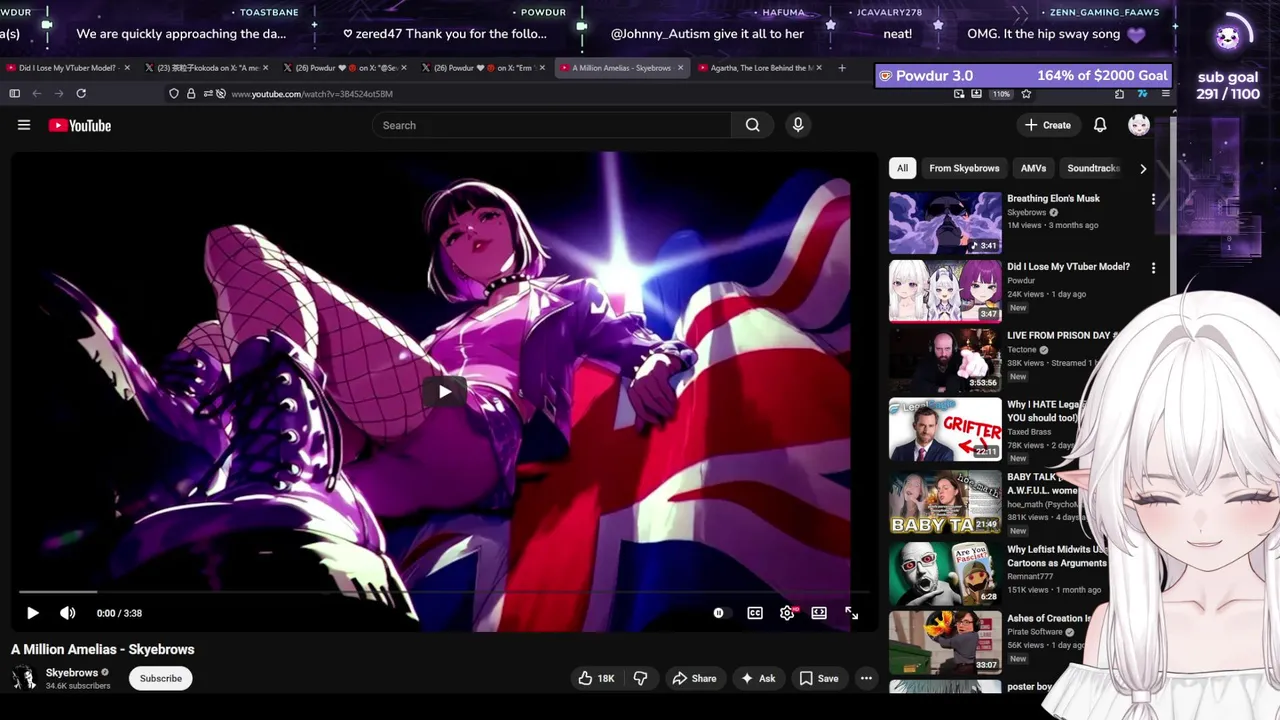
Task: Reload the current page
Action: click(81, 93)
